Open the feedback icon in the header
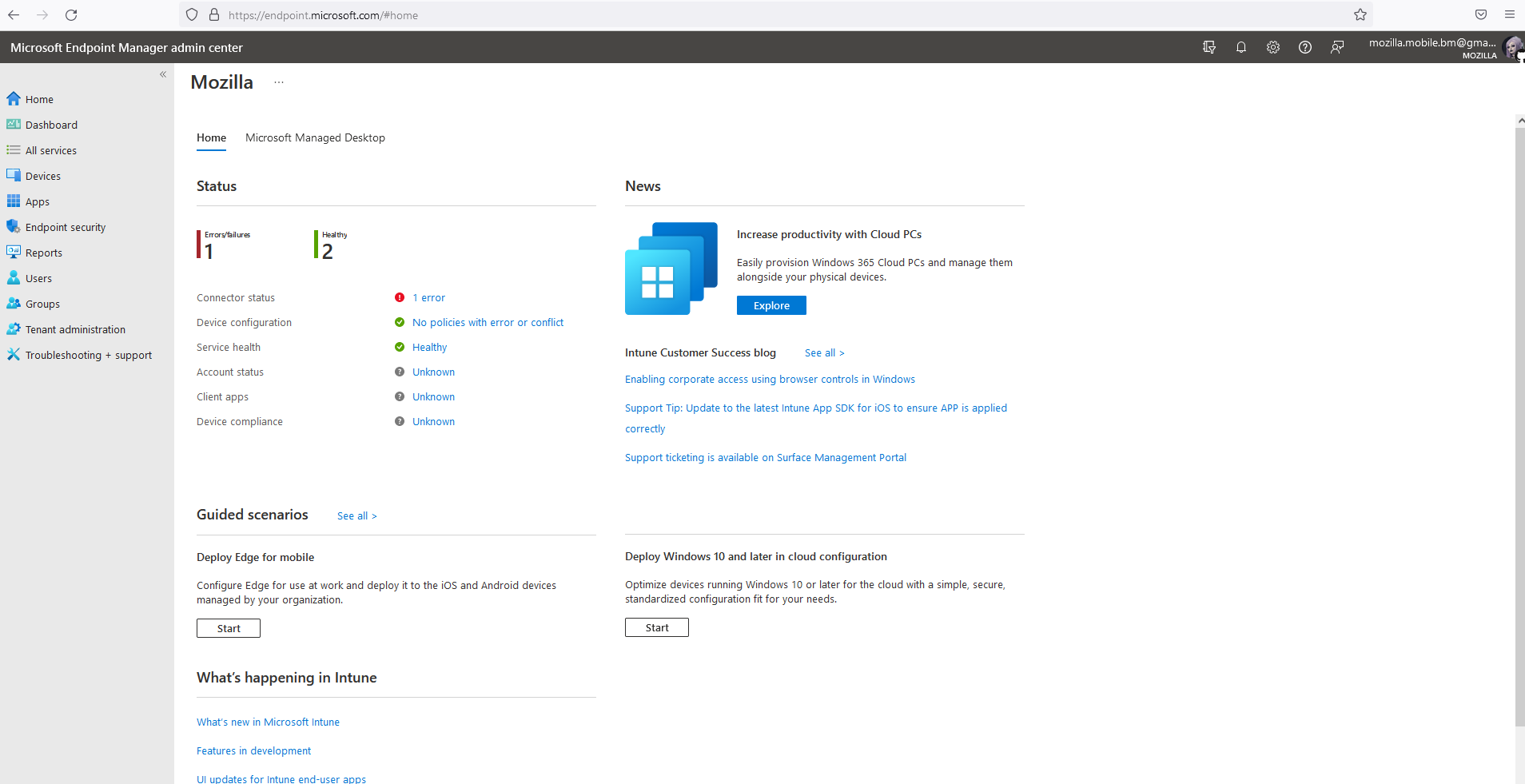This screenshot has width=1525, height=784. (x=1338, y=47)
